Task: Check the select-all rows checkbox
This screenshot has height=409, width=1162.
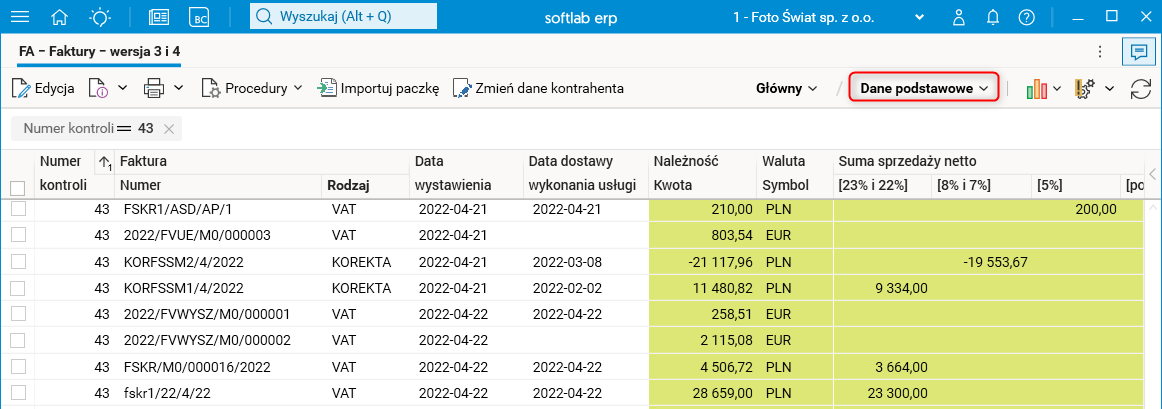Action: click(x=17, y=187)
